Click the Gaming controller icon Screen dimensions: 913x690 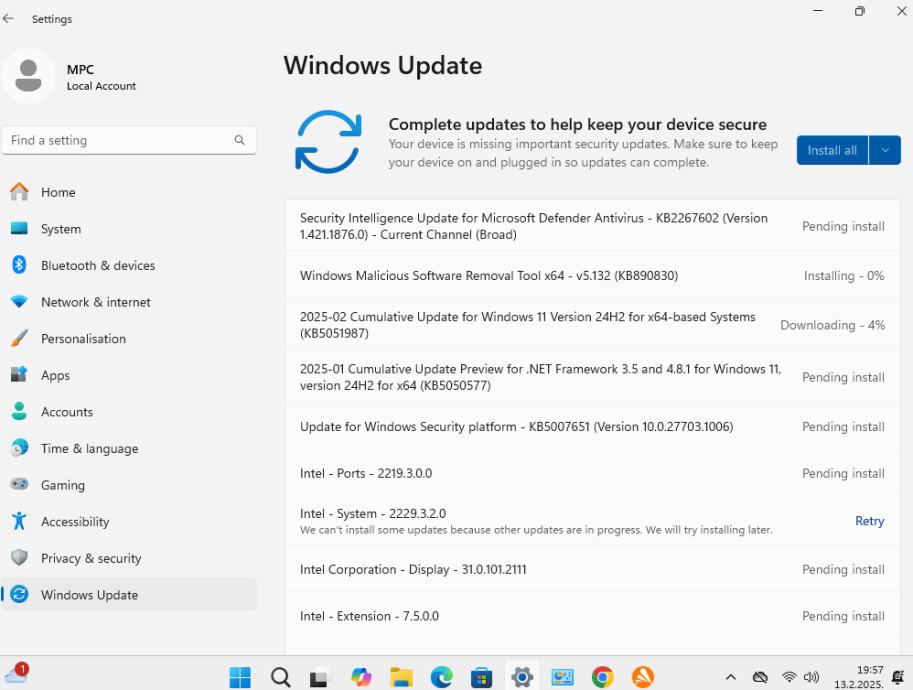[19, 484]
